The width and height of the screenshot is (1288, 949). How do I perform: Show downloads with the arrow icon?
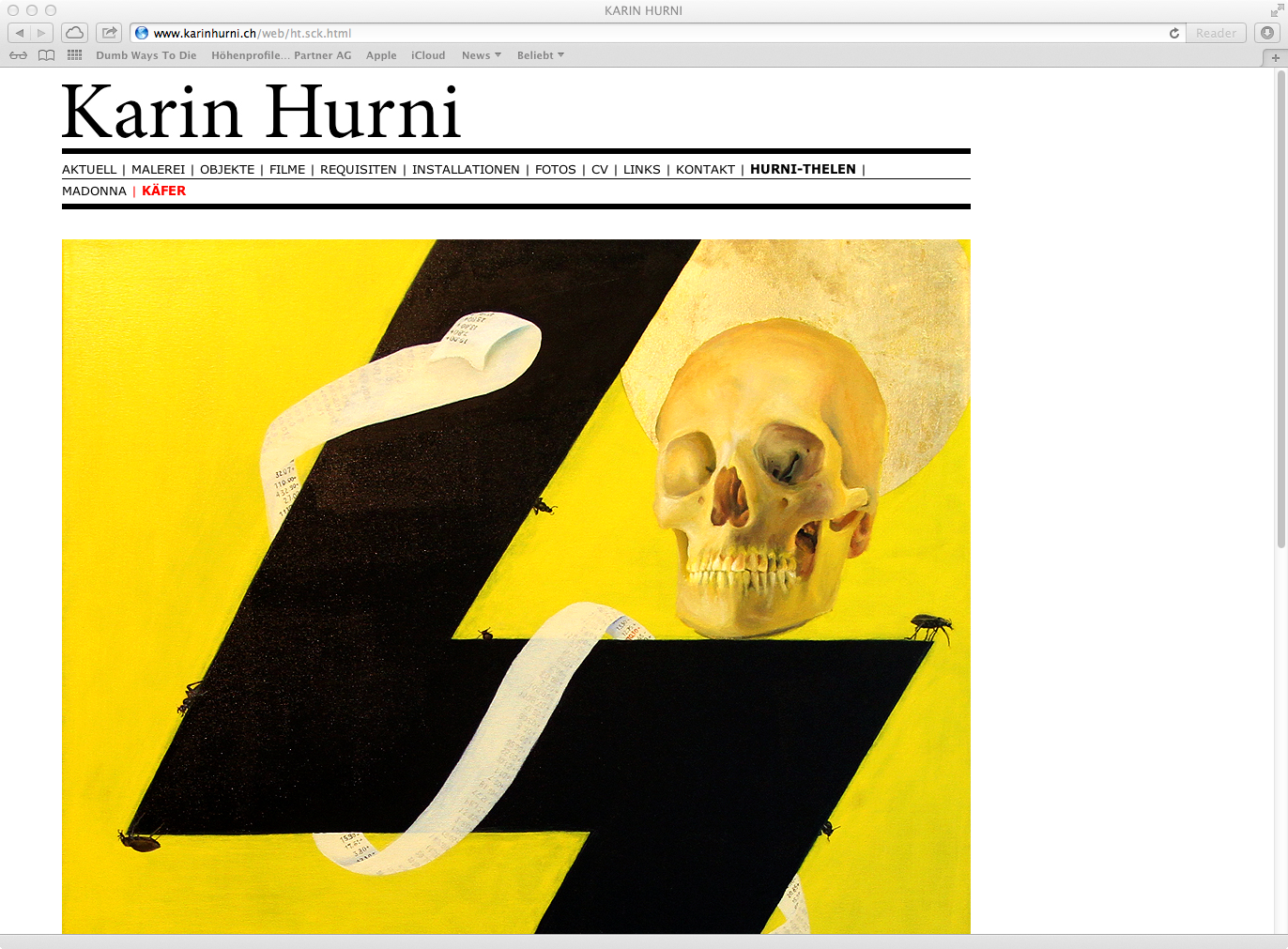click(x=1267, y=33)
